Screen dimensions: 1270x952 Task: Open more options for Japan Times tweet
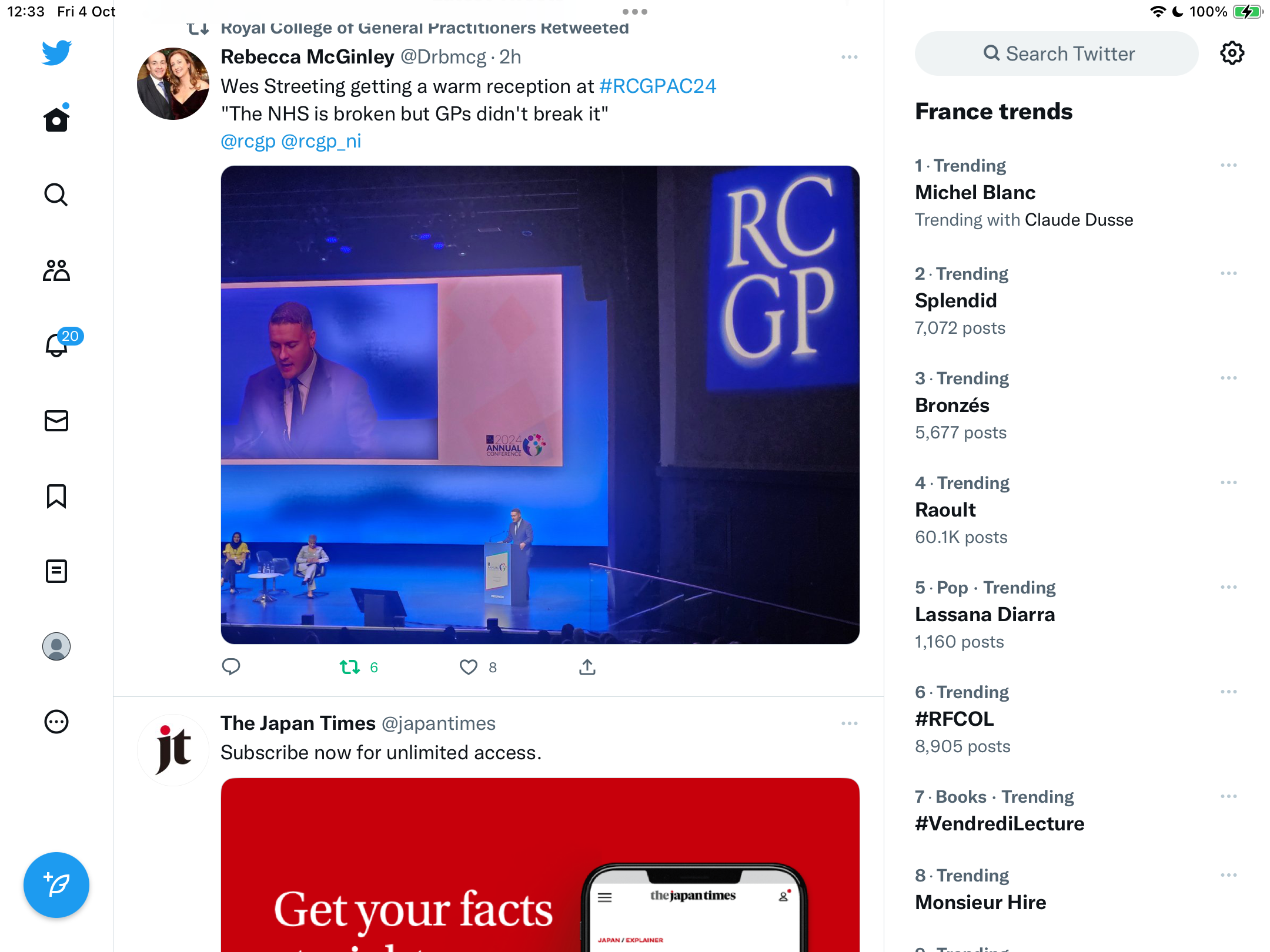pos(850,723)
